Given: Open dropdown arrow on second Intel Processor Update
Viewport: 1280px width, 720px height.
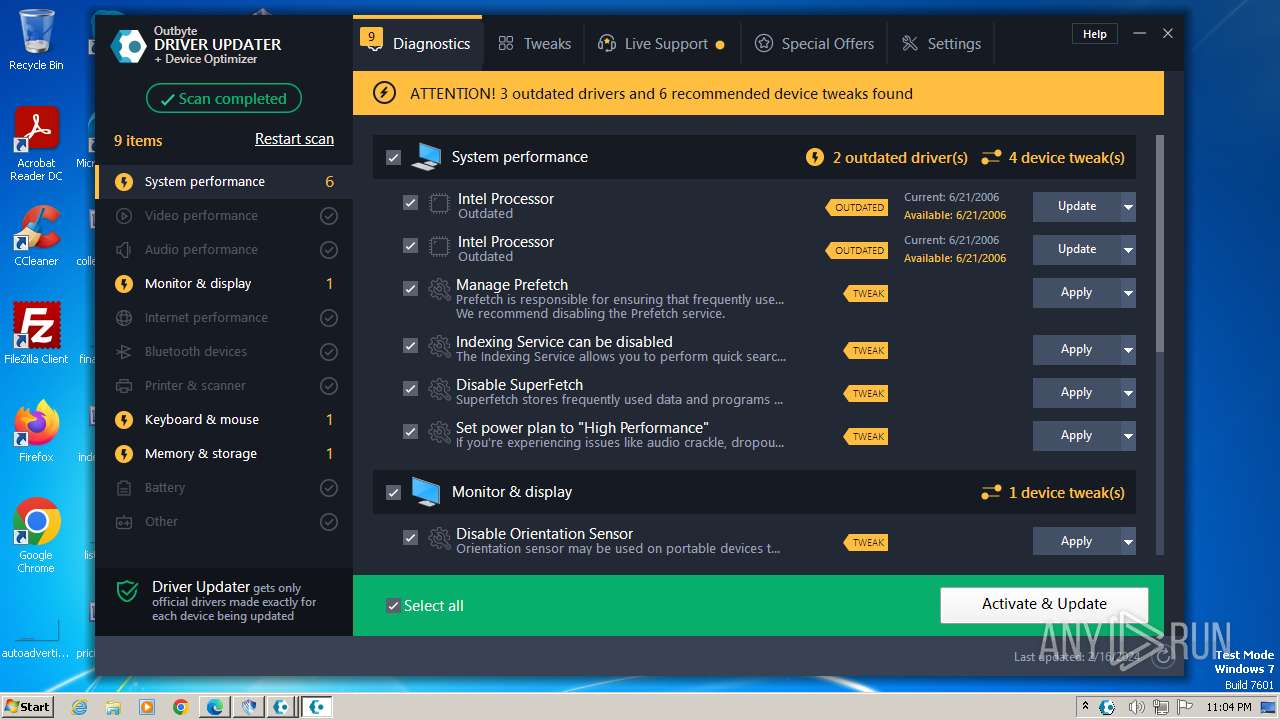Looking at the screenshot, I should click(x=1128, y=250).
